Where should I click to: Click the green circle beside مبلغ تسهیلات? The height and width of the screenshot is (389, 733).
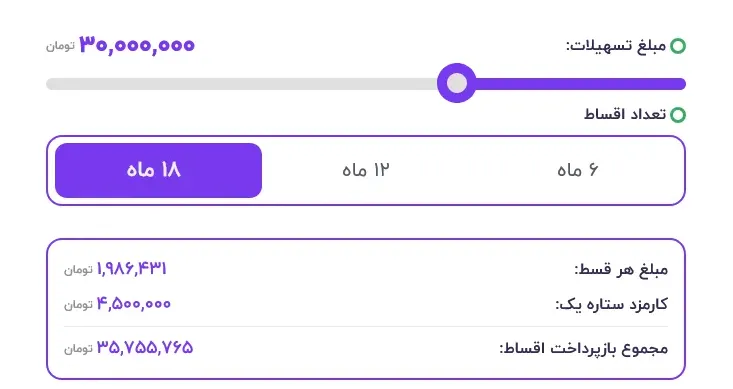678,46
